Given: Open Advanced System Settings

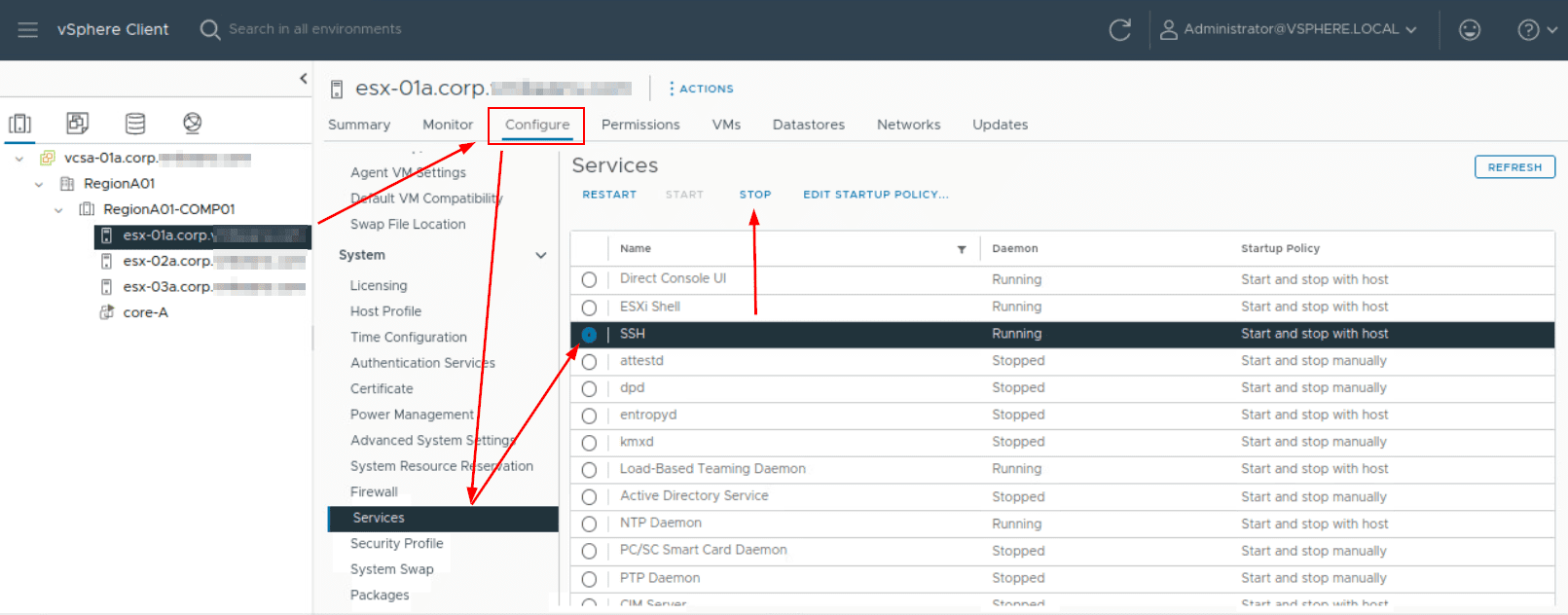Looking at the screenshot, I should (433, 441).
